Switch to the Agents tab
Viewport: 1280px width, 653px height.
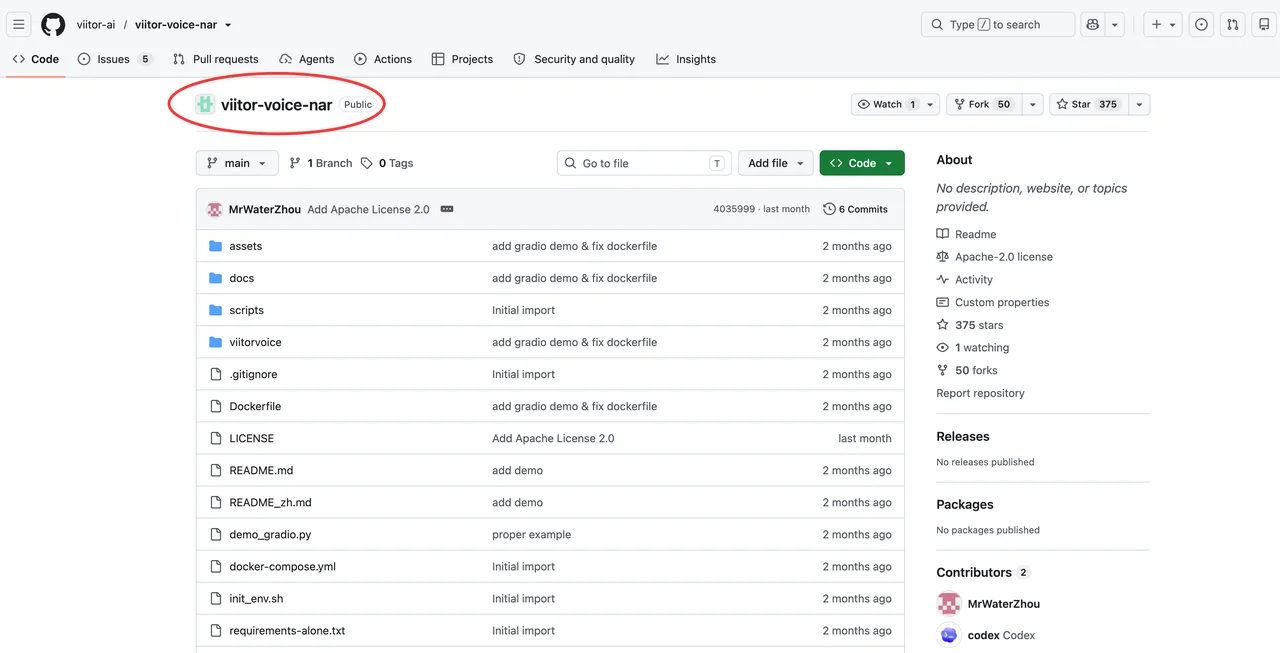pos(307,59)
